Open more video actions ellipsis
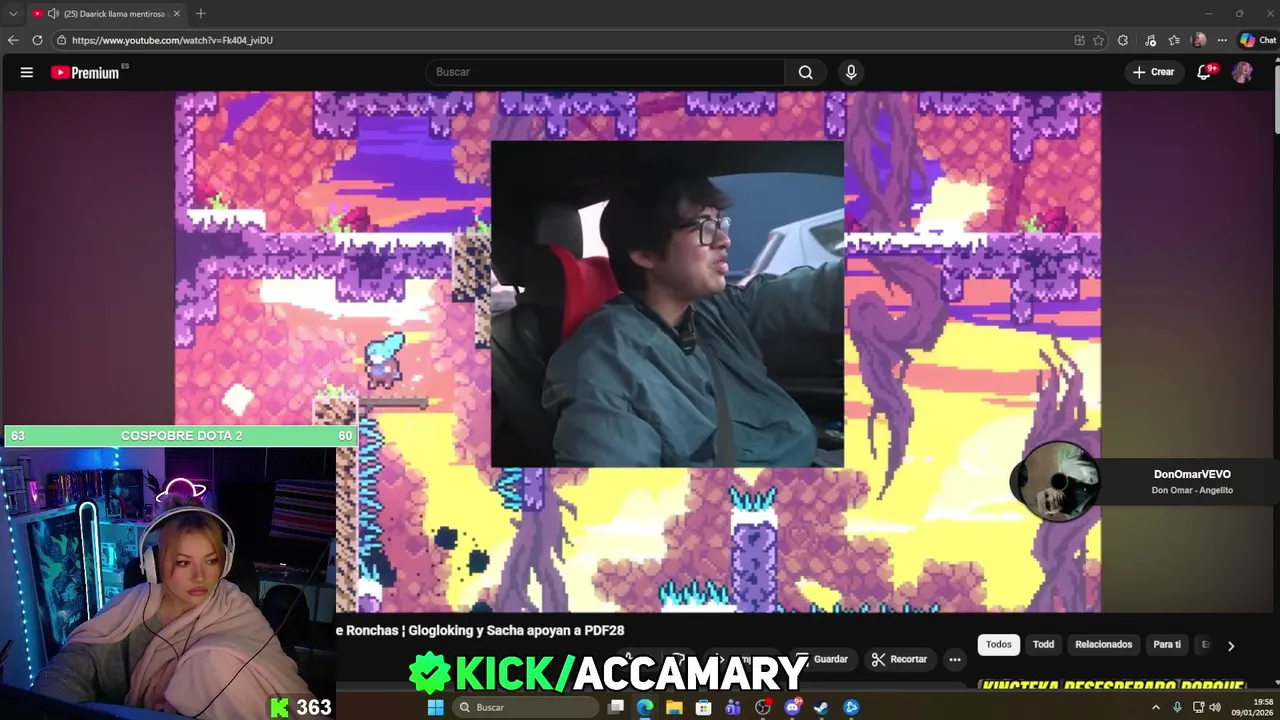This screenshot has width=1280, height=720. [955, 659]
